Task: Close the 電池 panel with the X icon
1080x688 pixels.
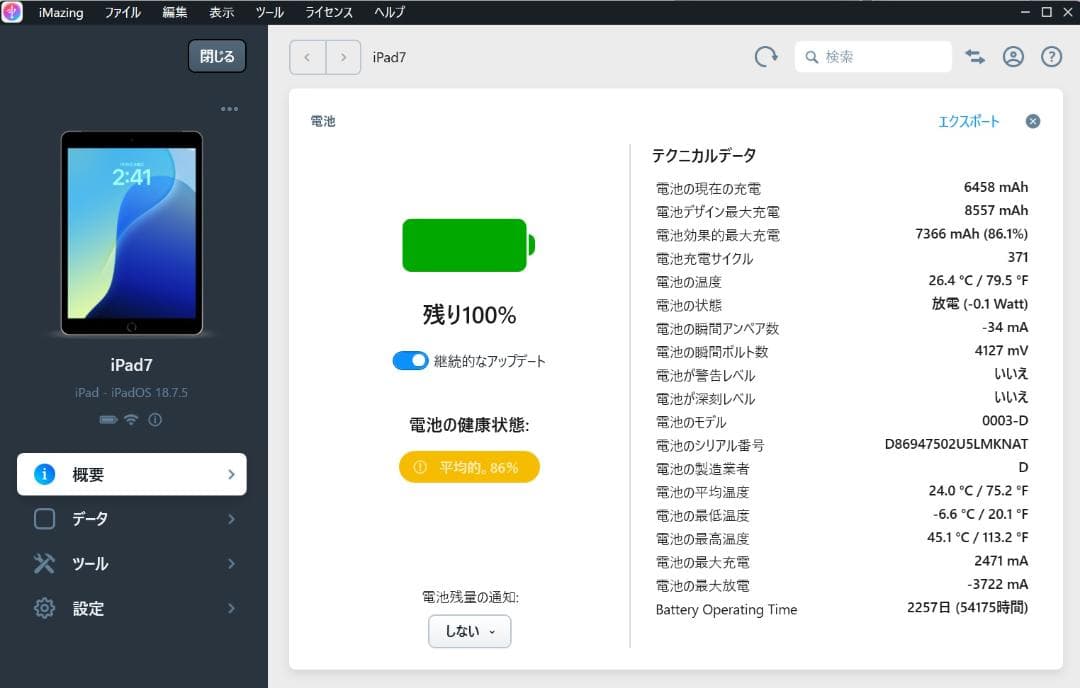Action: click(1032, 121)
